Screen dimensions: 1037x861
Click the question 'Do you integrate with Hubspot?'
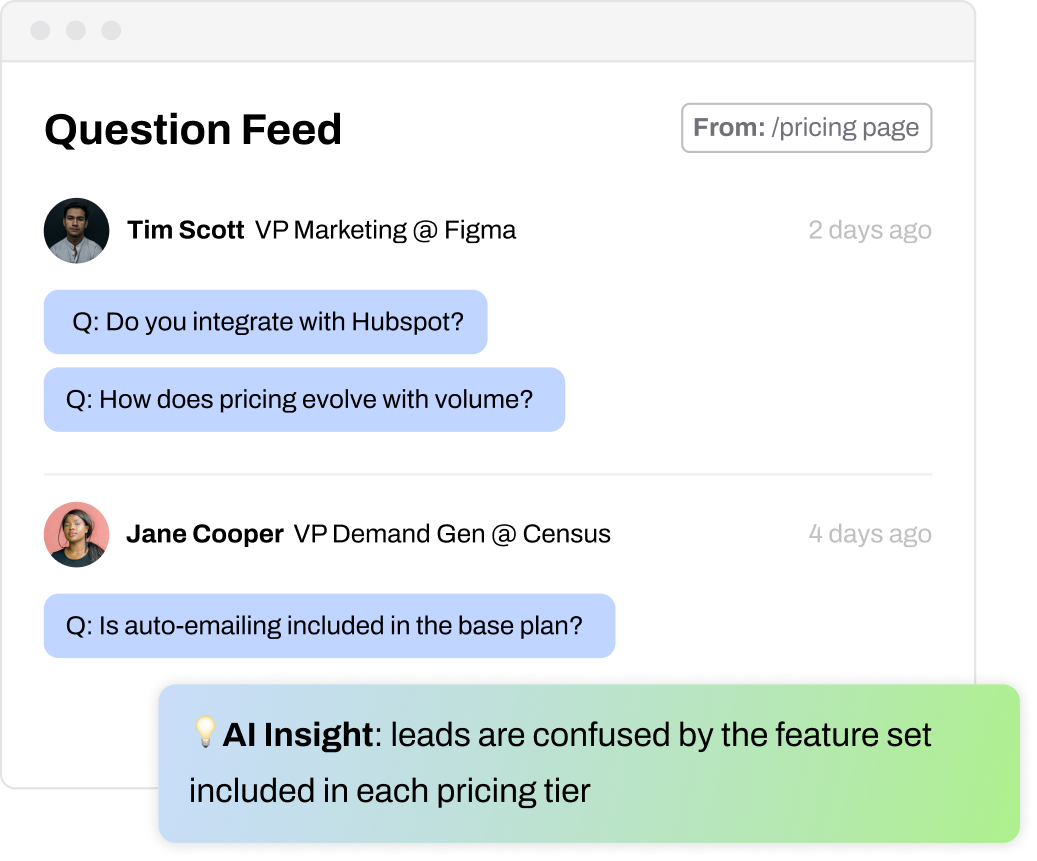[265, 322]
